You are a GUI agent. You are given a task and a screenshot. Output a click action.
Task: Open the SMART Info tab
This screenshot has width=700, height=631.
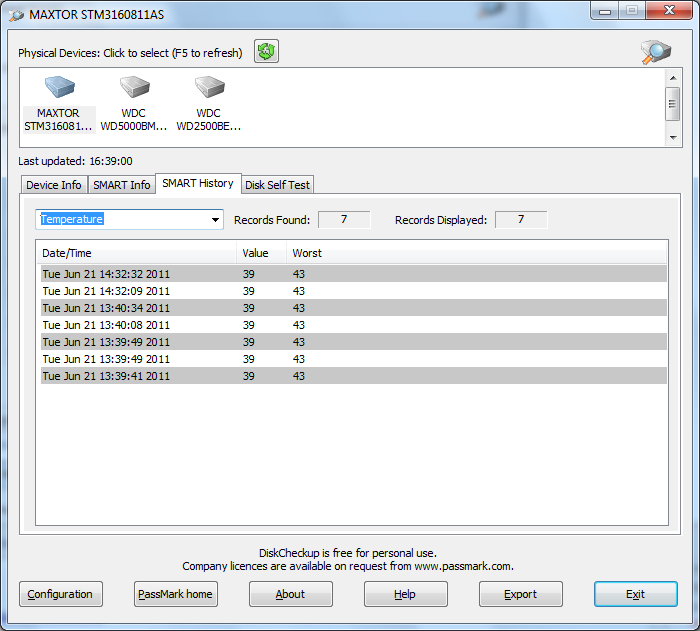(121, 185)
